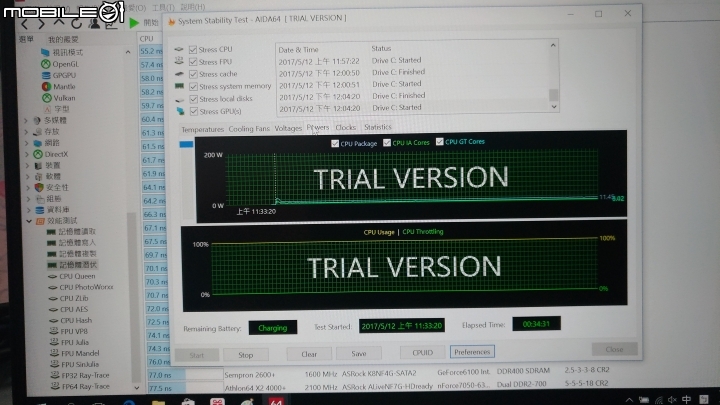This screenshot has height=405, width=720.
Task: Expand the 存放 tree node
Action: tap(27, 132)
